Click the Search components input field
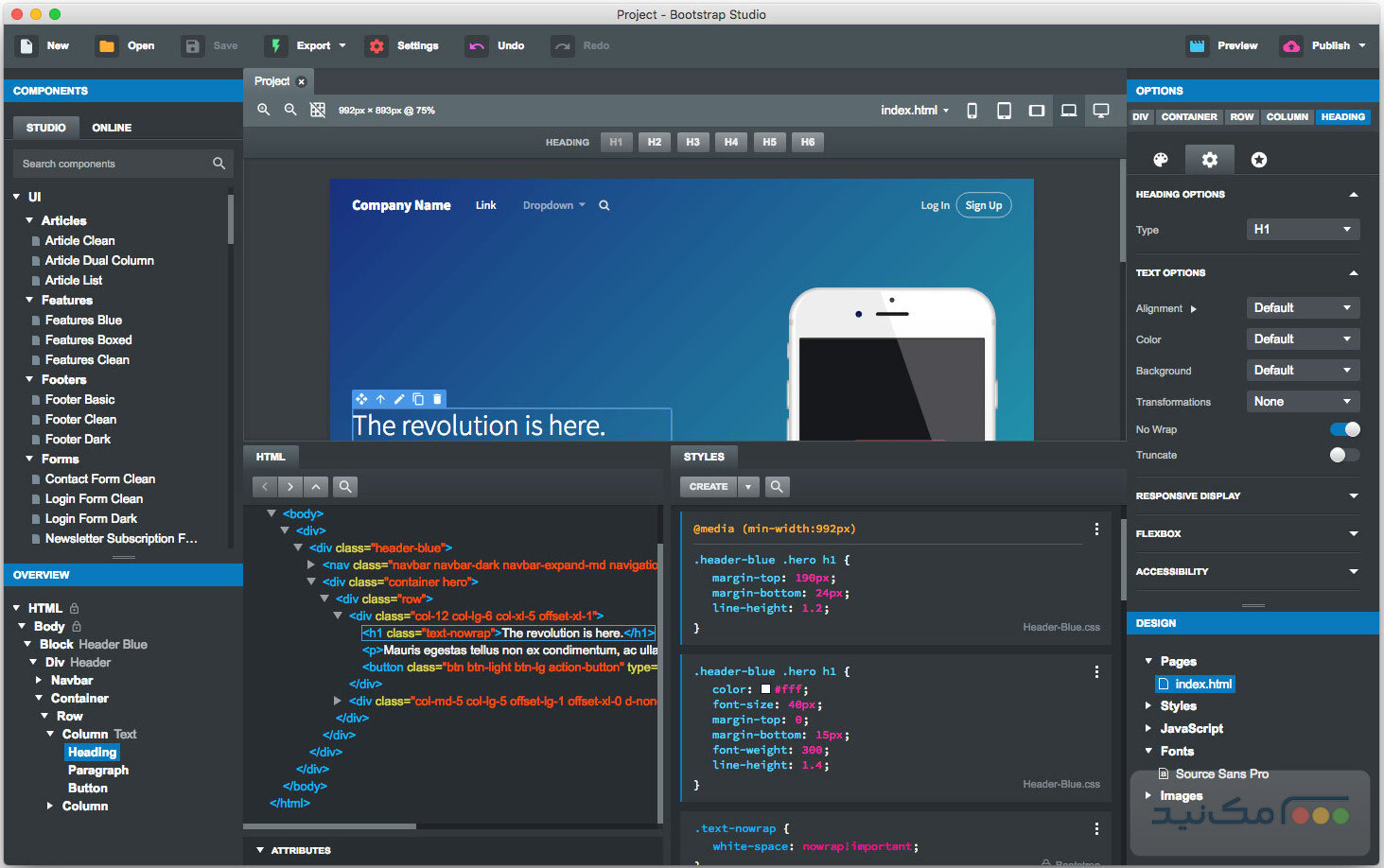 114,163
